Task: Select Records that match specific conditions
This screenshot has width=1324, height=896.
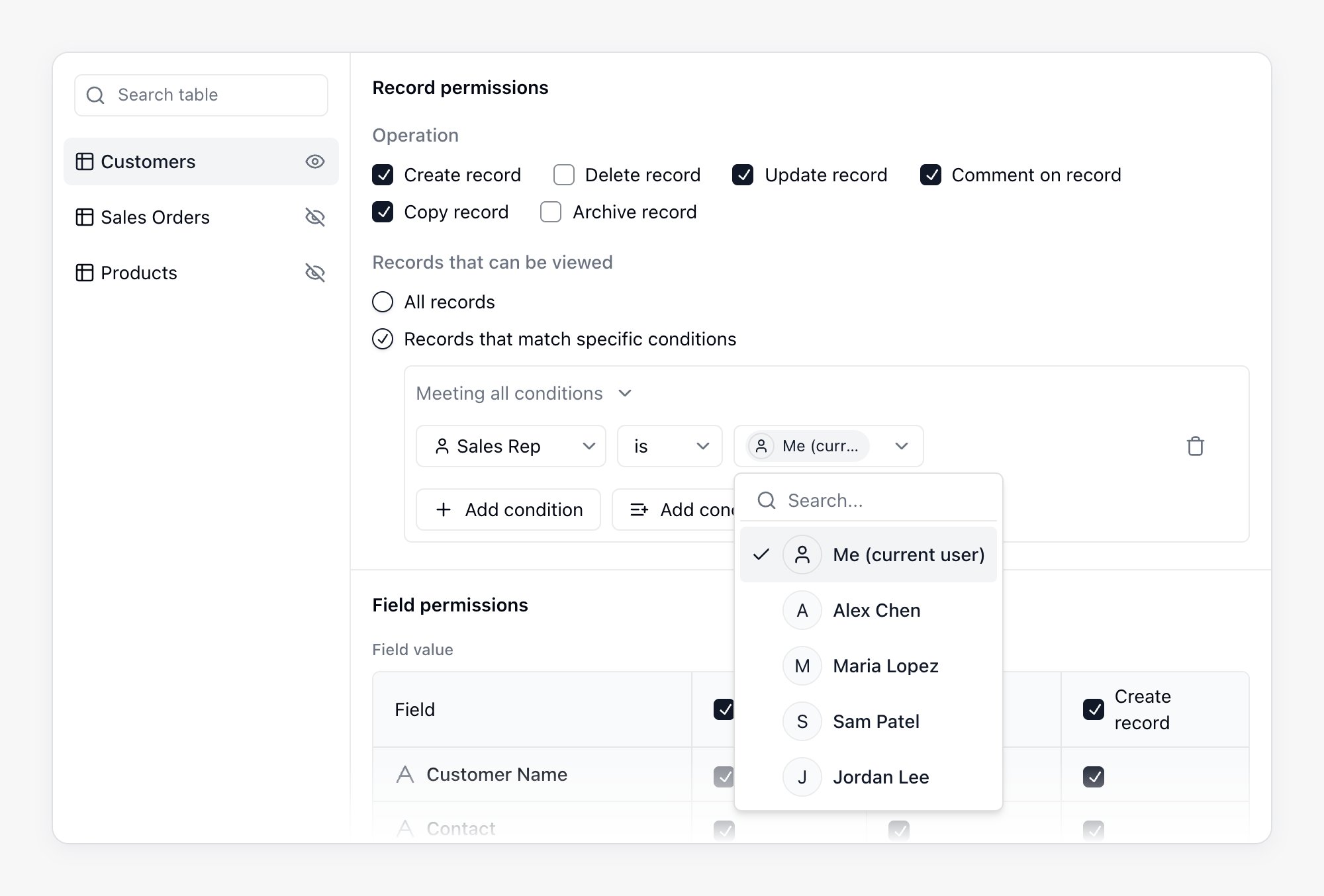Action: coord(383,339)
